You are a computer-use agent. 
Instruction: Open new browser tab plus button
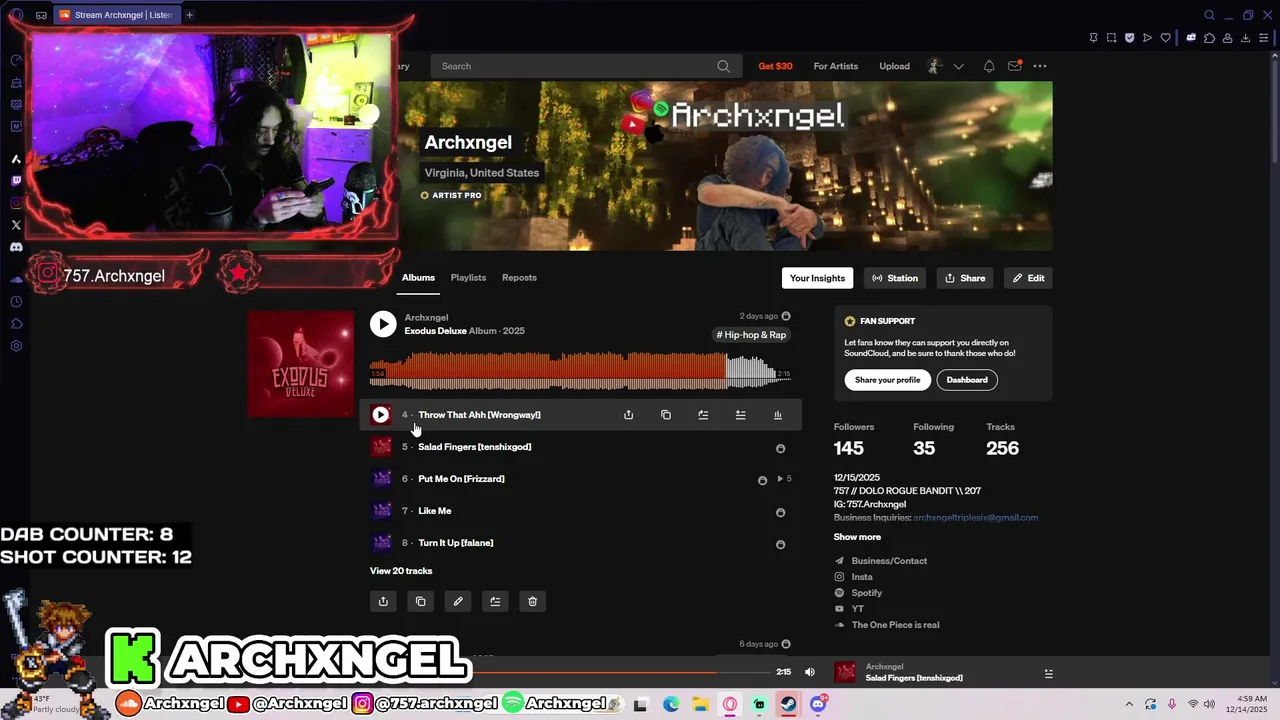[189, 15]
